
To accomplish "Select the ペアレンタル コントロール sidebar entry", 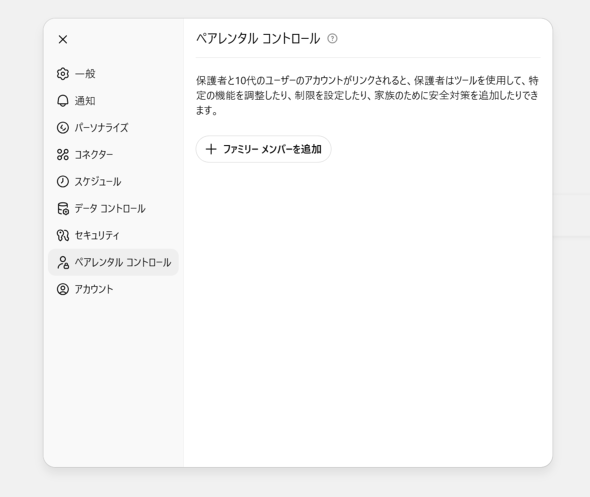I will click(113, 262).
